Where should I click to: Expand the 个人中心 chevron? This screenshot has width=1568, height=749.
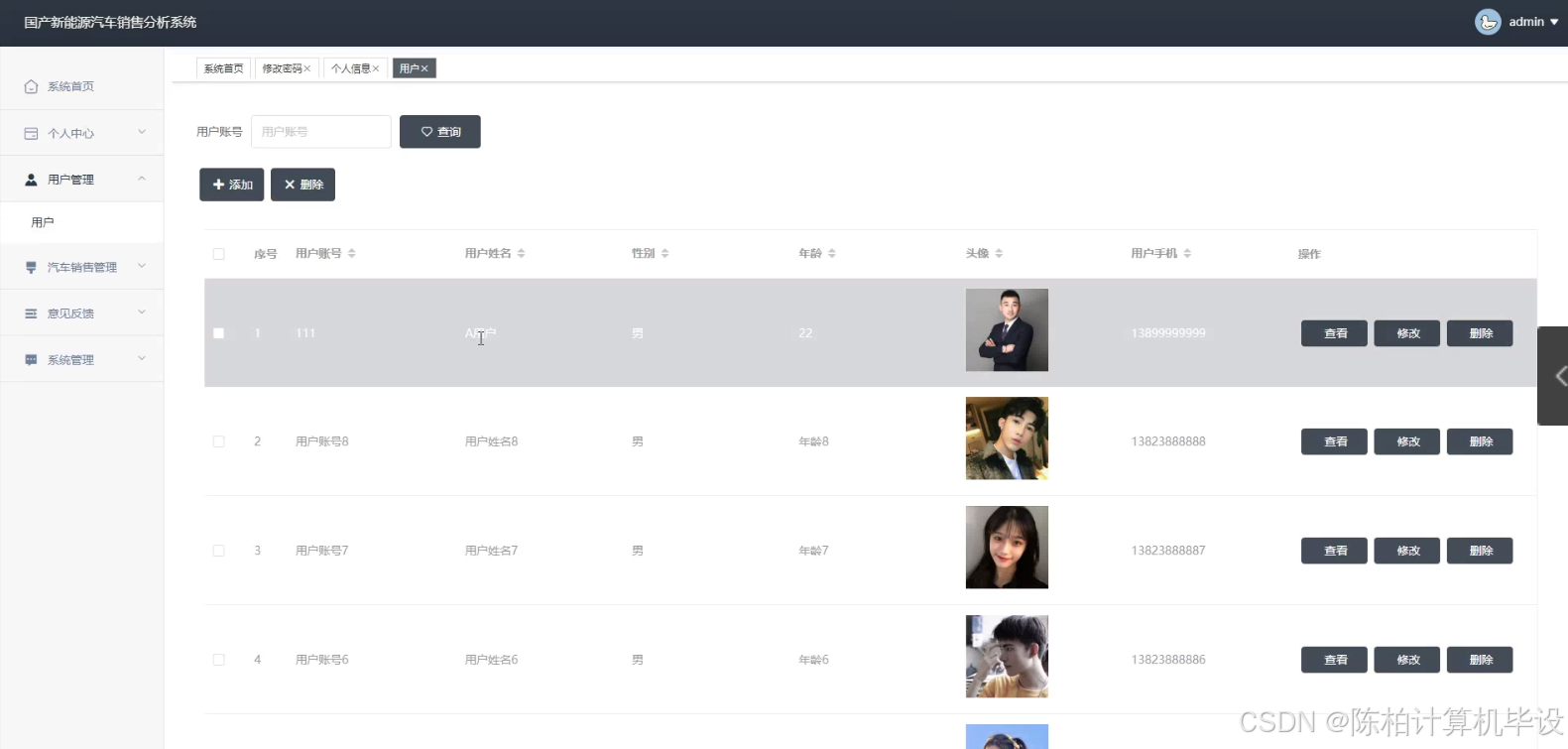[142, 132]
